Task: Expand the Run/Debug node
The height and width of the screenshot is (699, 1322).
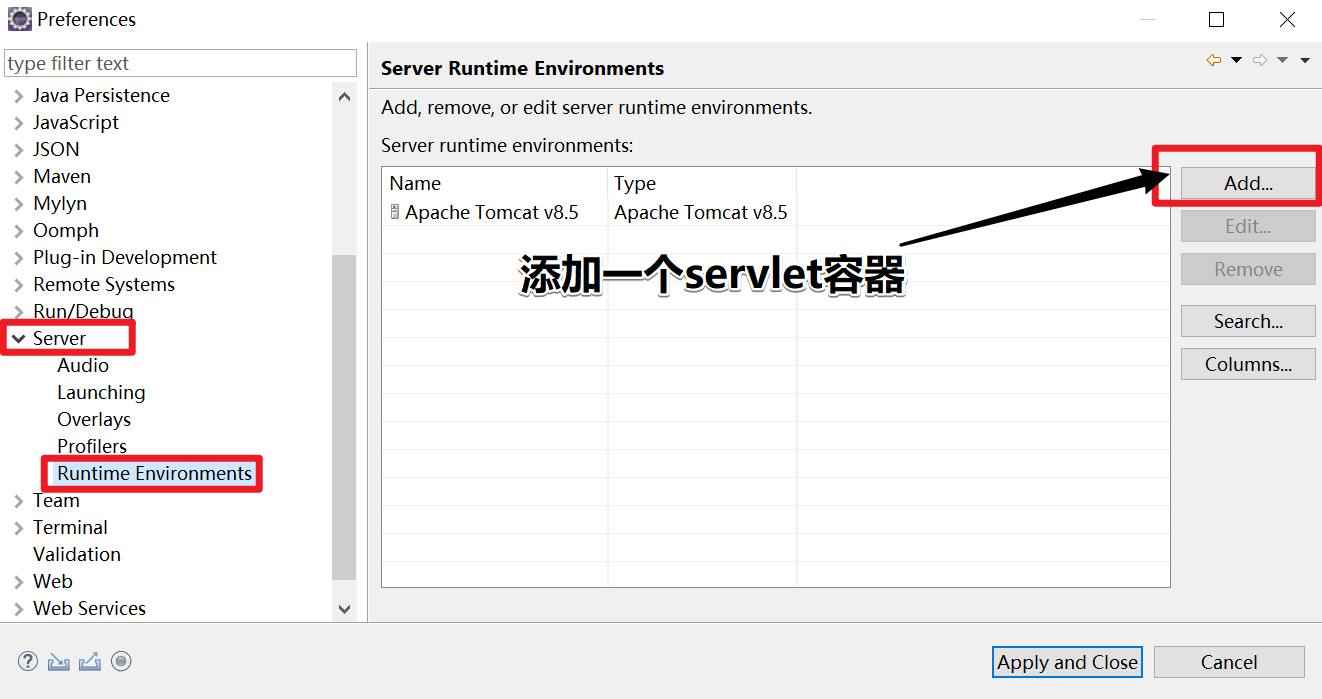Action: click(x=19, y=312)
